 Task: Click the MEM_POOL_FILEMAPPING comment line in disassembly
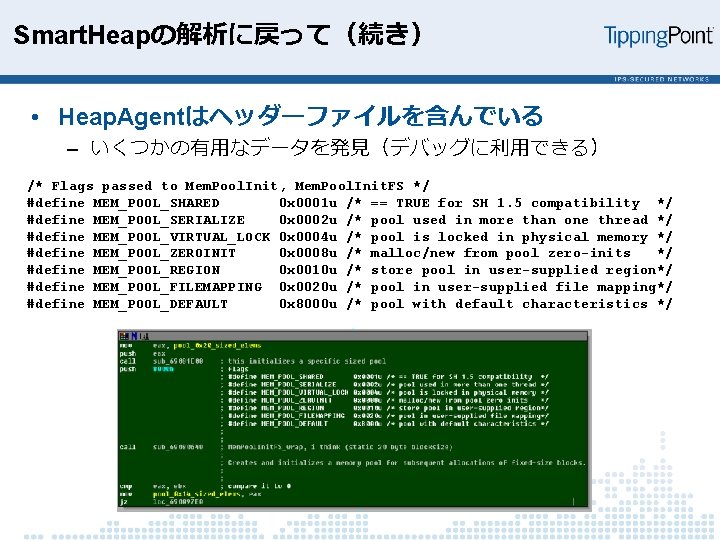pyautogui.click(x=388, y=416)
